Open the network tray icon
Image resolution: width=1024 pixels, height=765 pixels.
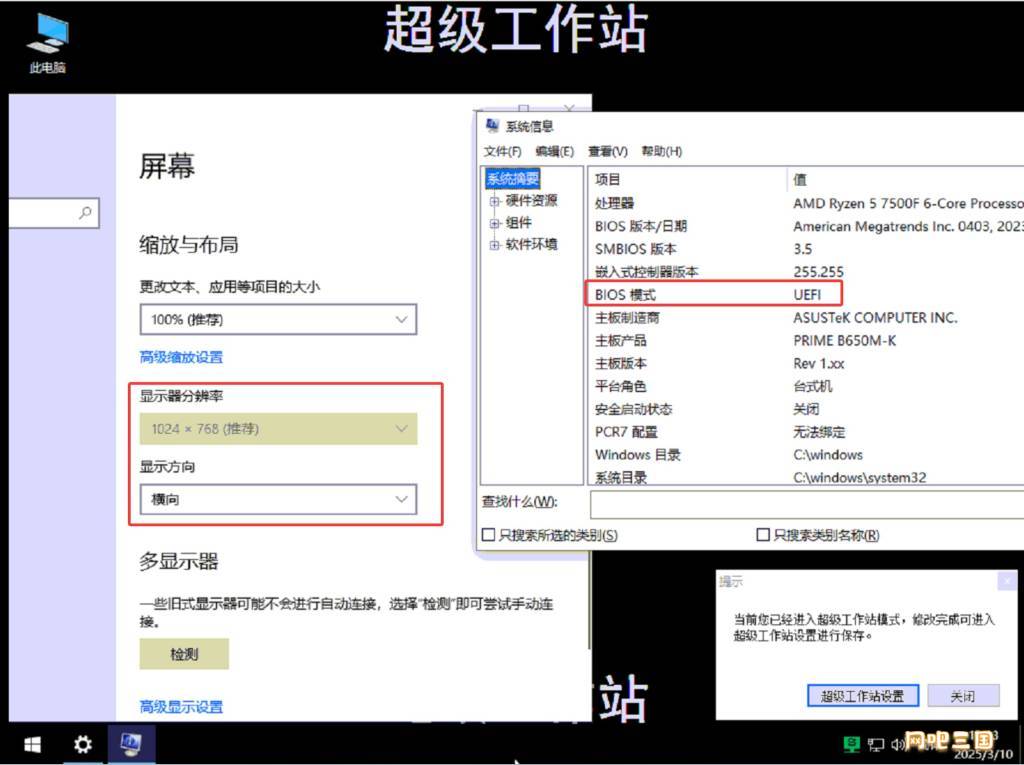tap(876, 744)
